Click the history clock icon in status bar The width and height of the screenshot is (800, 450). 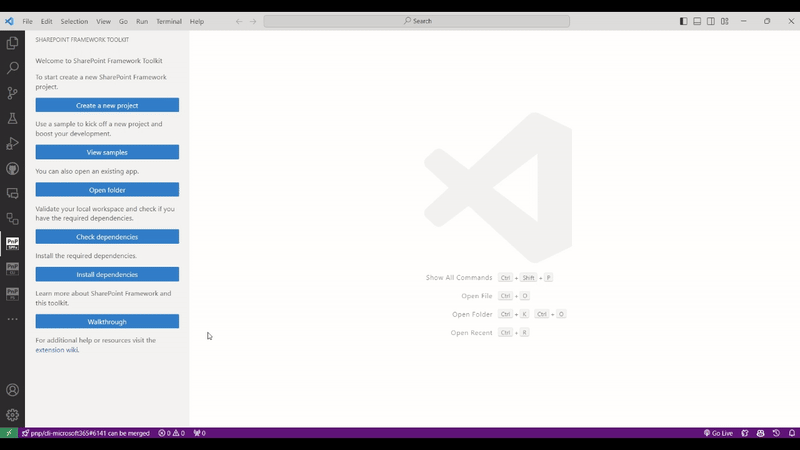pos(776,433)
